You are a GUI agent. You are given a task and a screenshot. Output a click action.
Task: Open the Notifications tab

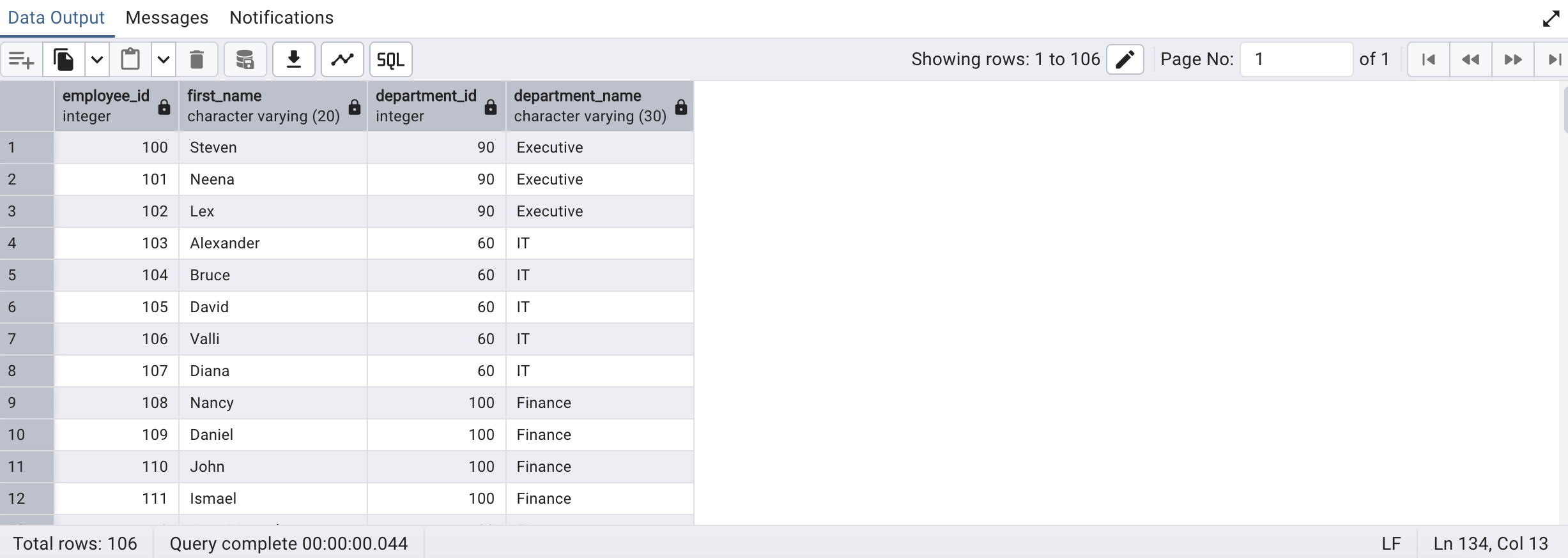(281, 18)
